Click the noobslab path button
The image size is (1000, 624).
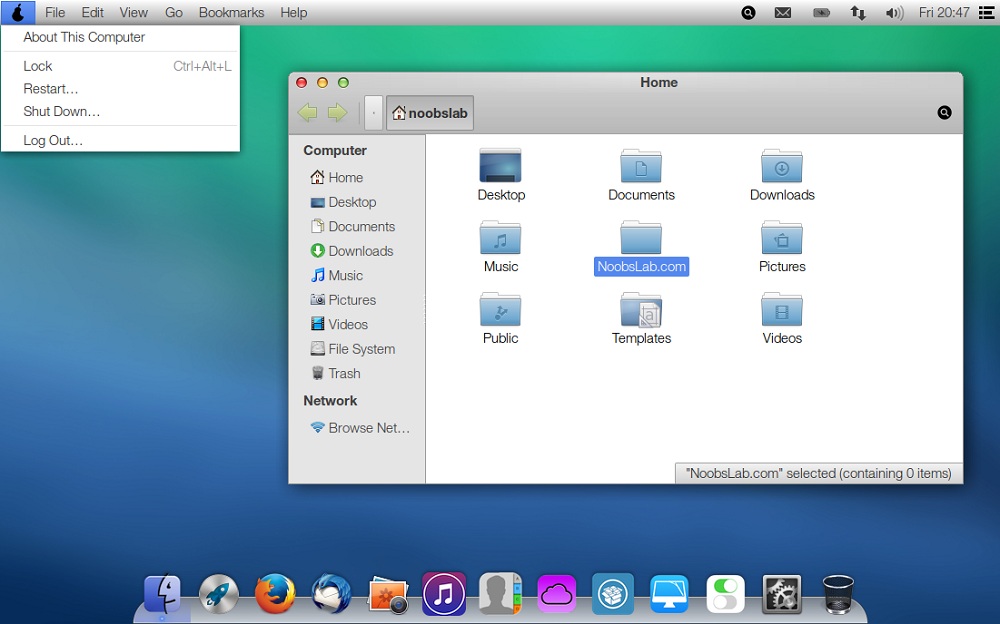tap(430, 113)
